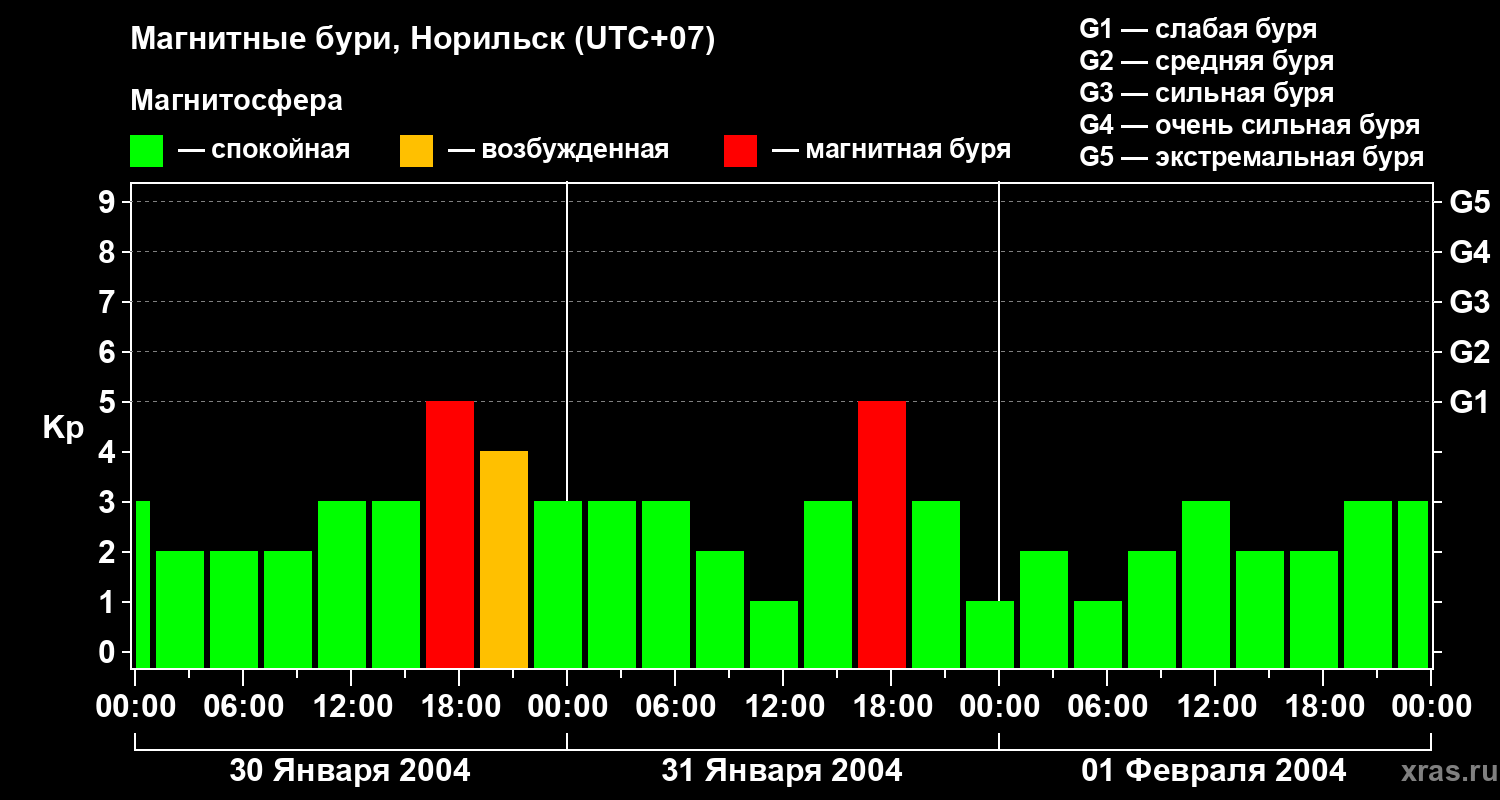Click the 'G5 — экстремальная буря' legend line
This screenshot has width=1500, height=800.
1251,157
